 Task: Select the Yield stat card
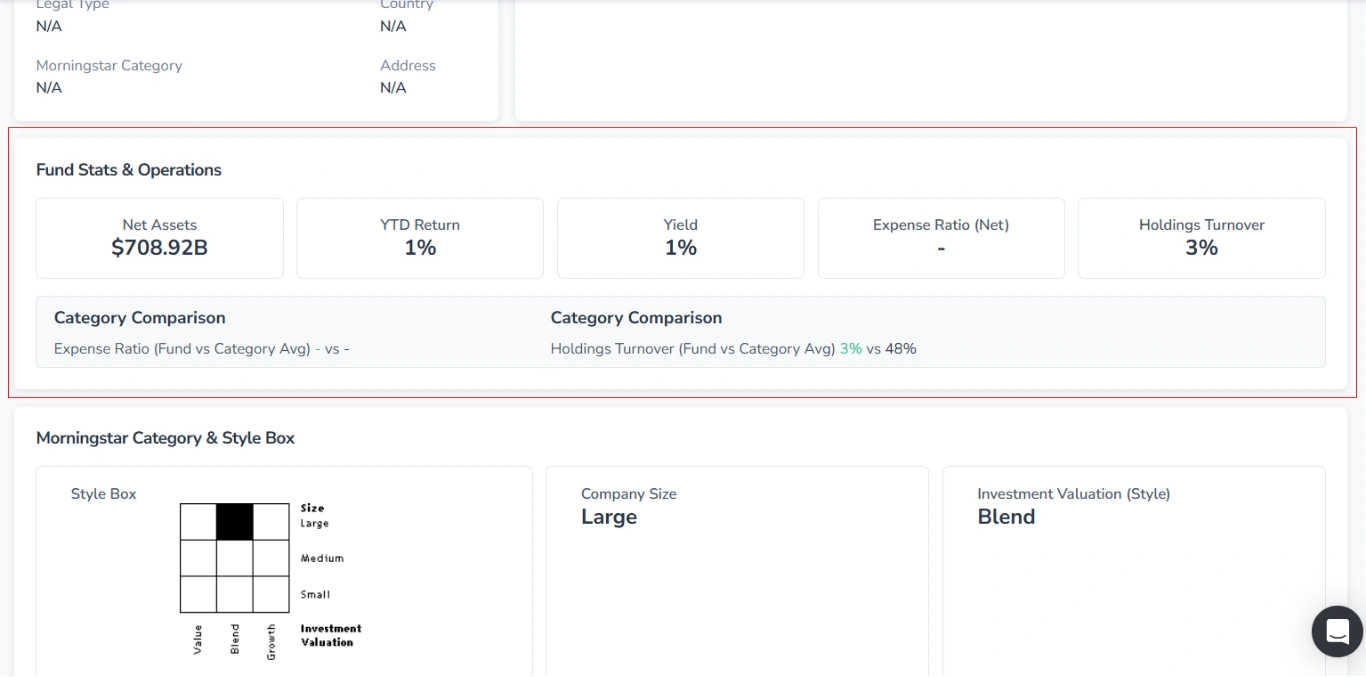click(x=680, y=238)
